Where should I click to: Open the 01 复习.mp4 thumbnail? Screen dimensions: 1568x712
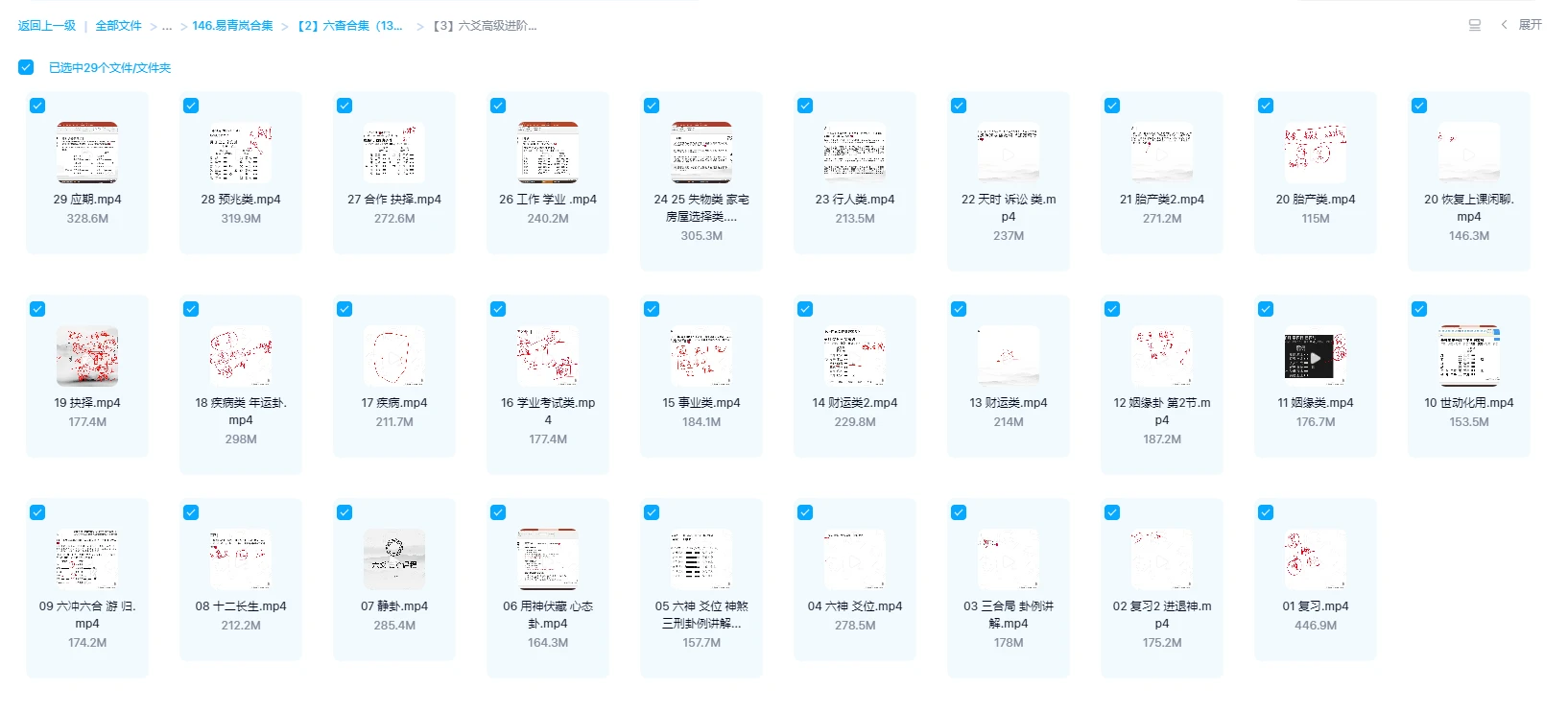pyautogui.click(x=1316, y=559)
